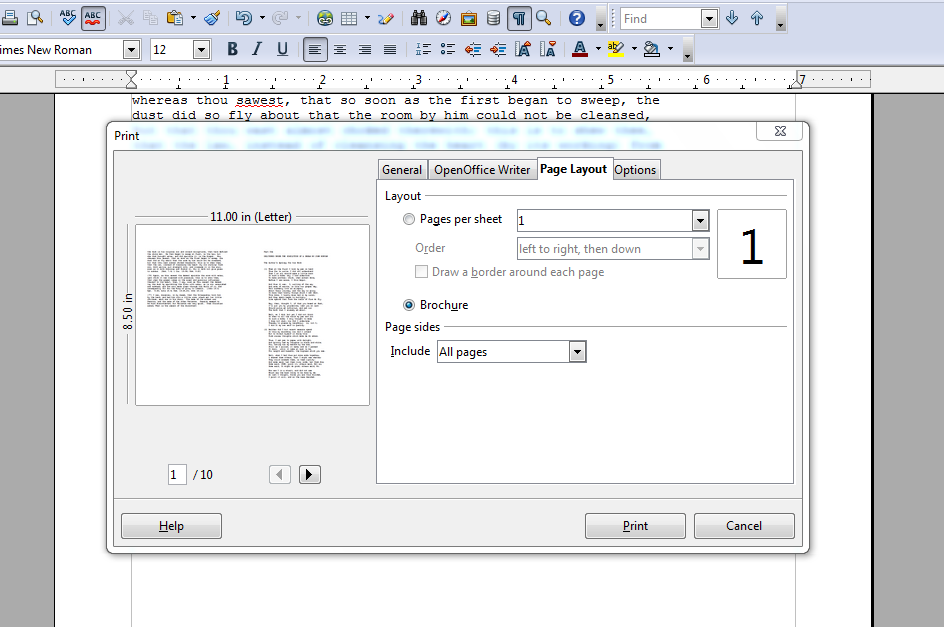Click the Help button
944x627 pixels.
tap(171, 526)
